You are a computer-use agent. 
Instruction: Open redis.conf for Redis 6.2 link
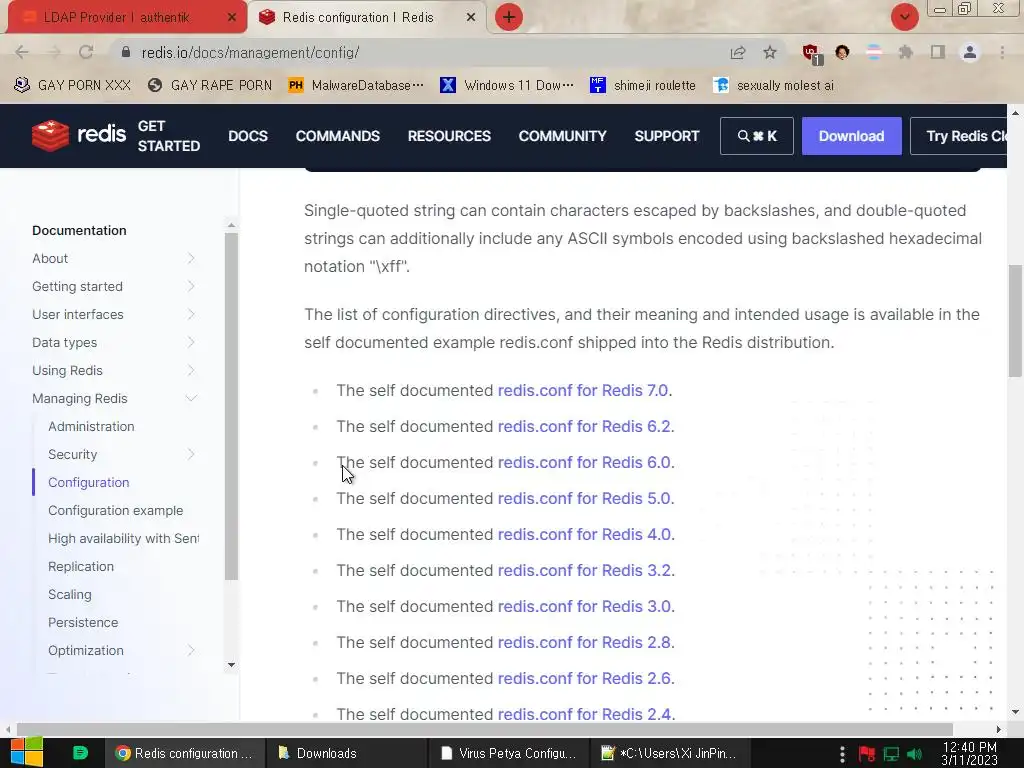pos(584,426)
